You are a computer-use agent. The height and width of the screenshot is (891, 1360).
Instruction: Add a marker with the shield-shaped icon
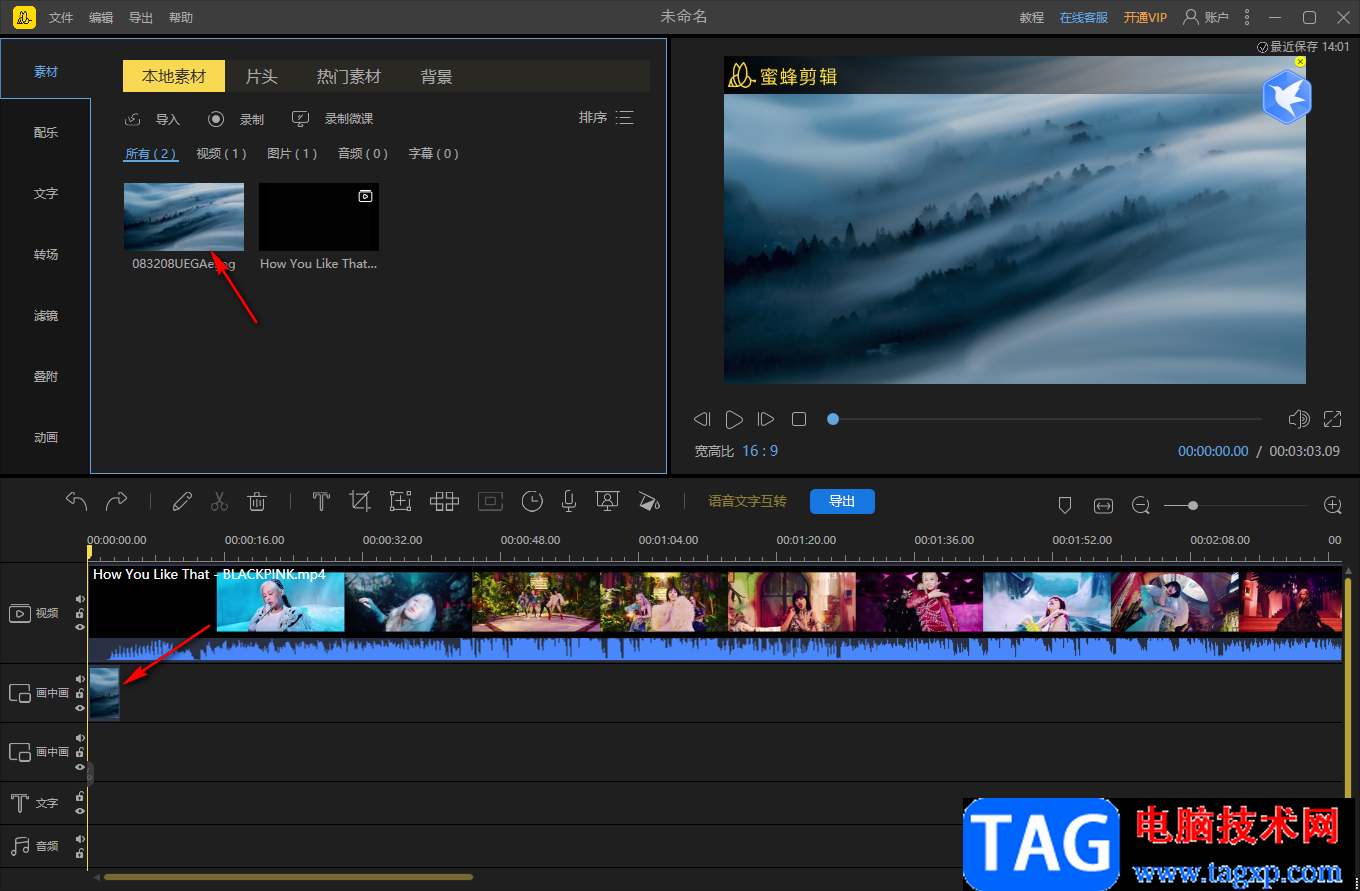tap(1065, 506)
